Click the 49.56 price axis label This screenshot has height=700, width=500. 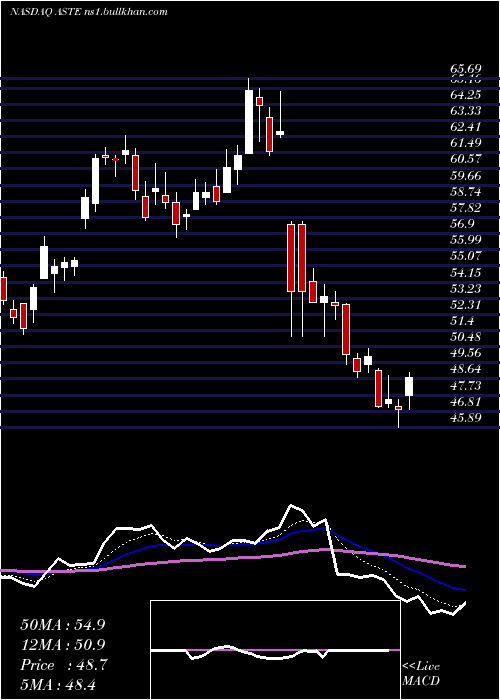point(466,353)
